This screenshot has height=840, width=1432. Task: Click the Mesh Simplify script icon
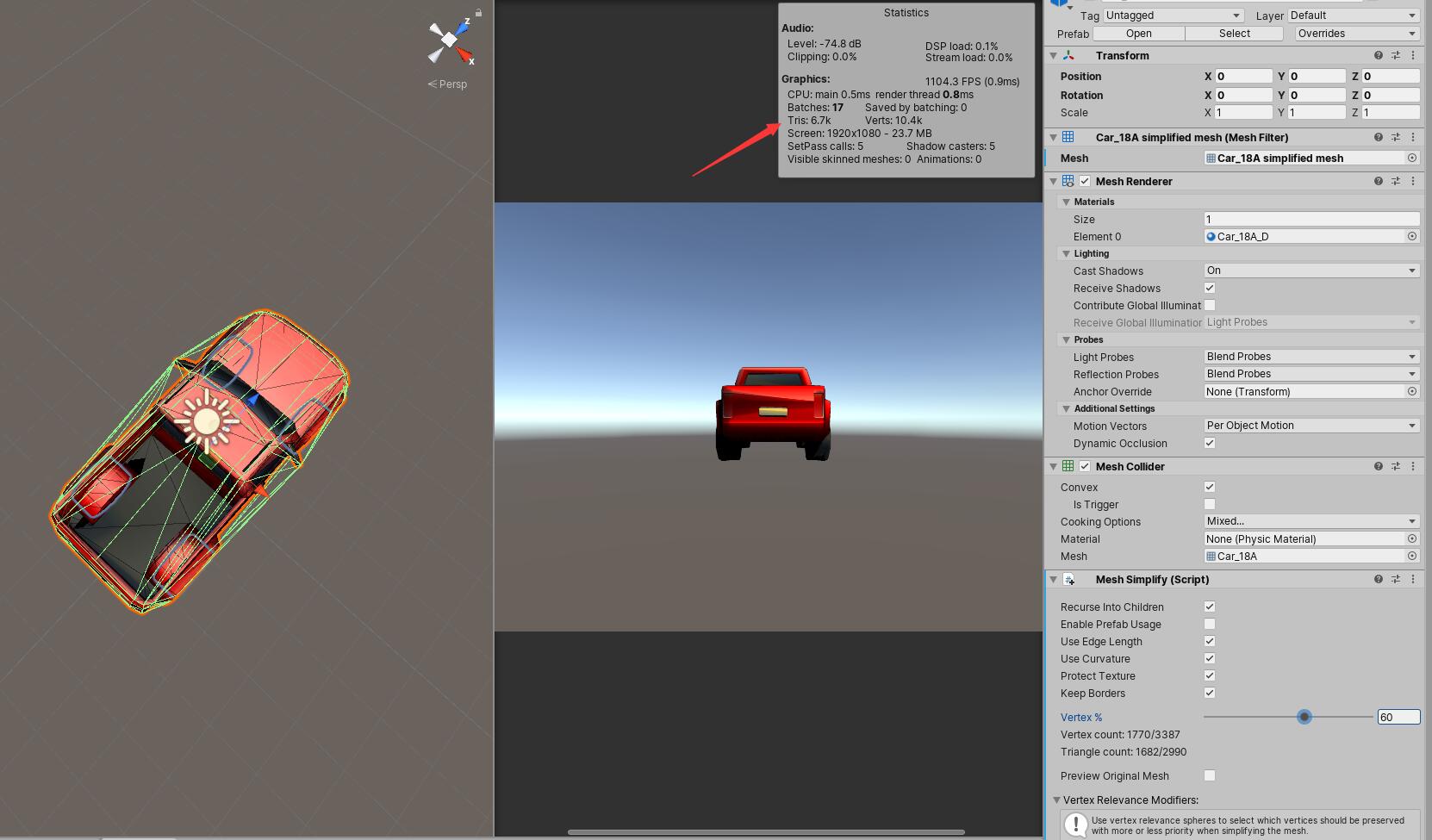(1069, 580)
